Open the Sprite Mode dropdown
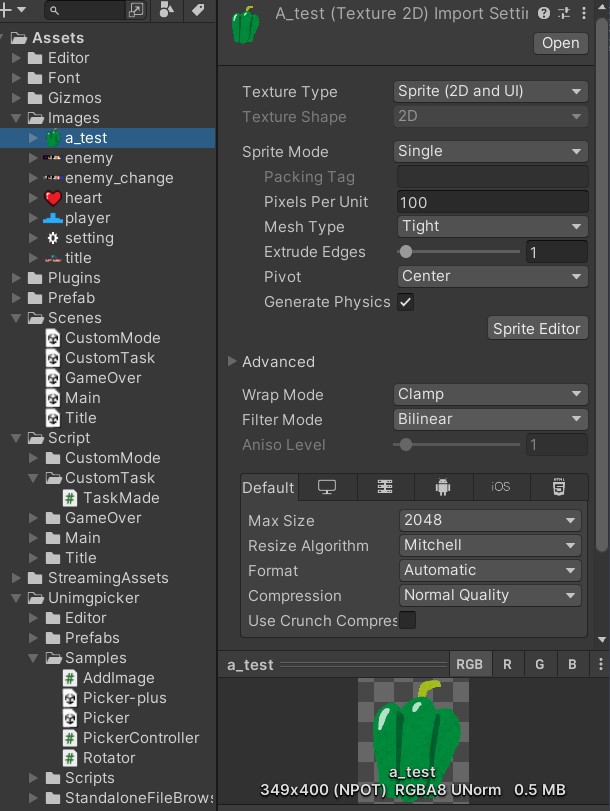 pyautogui.click(x=490, y=152)
